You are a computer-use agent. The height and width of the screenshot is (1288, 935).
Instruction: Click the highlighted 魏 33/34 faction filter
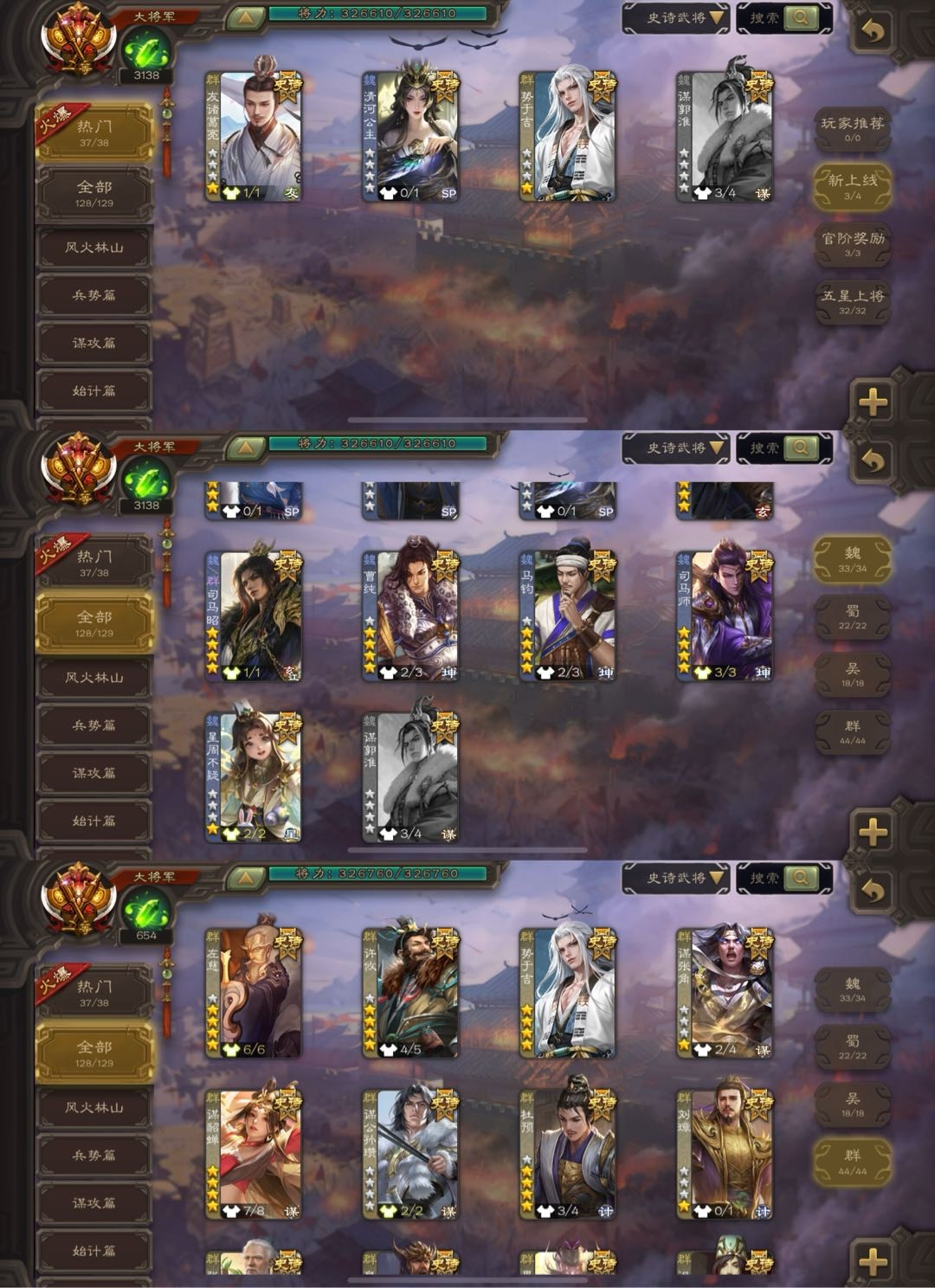(853, 558)
